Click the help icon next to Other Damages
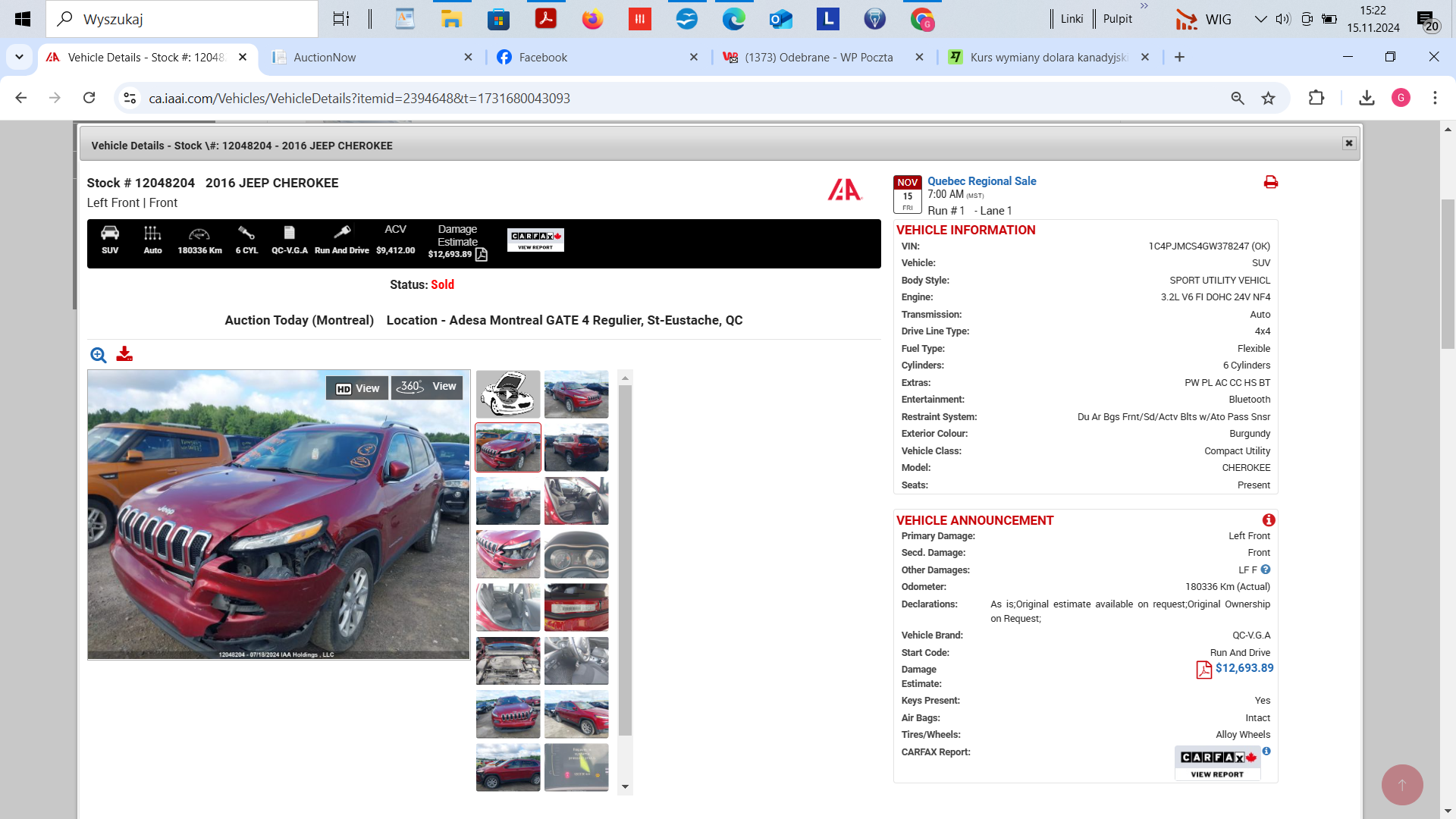The image size is (1456, 819). (x=1266, y=570)
